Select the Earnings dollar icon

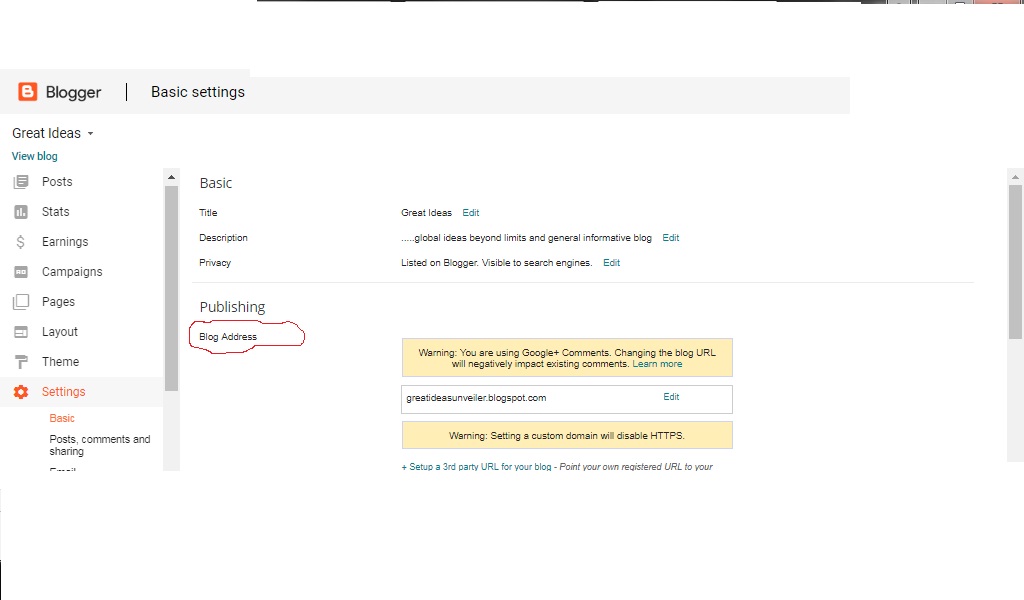click(21, 242)
